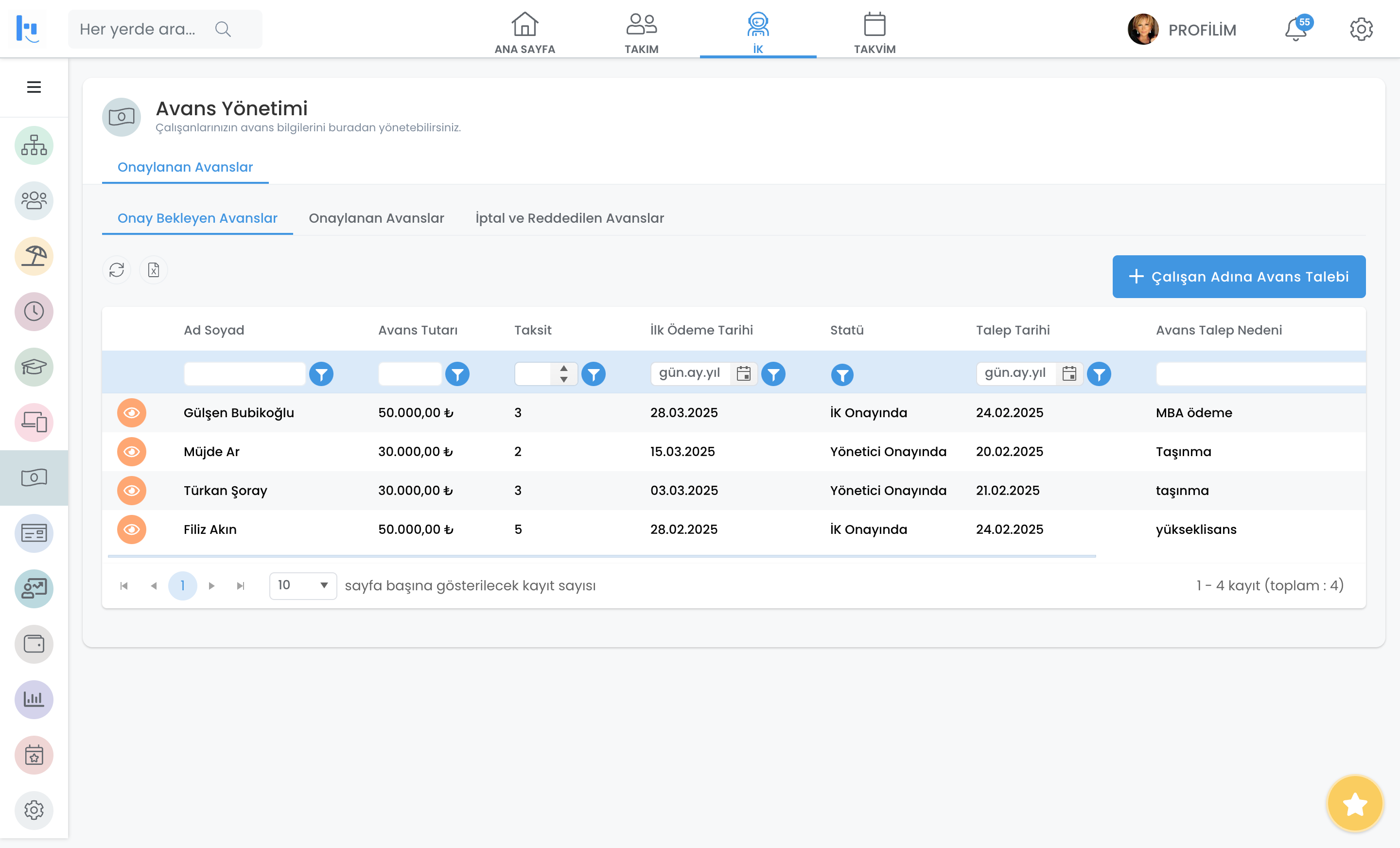Viewport: 1400px width, 848px height.
Task: Export table with Excel icon
Action: click(154, 269)
